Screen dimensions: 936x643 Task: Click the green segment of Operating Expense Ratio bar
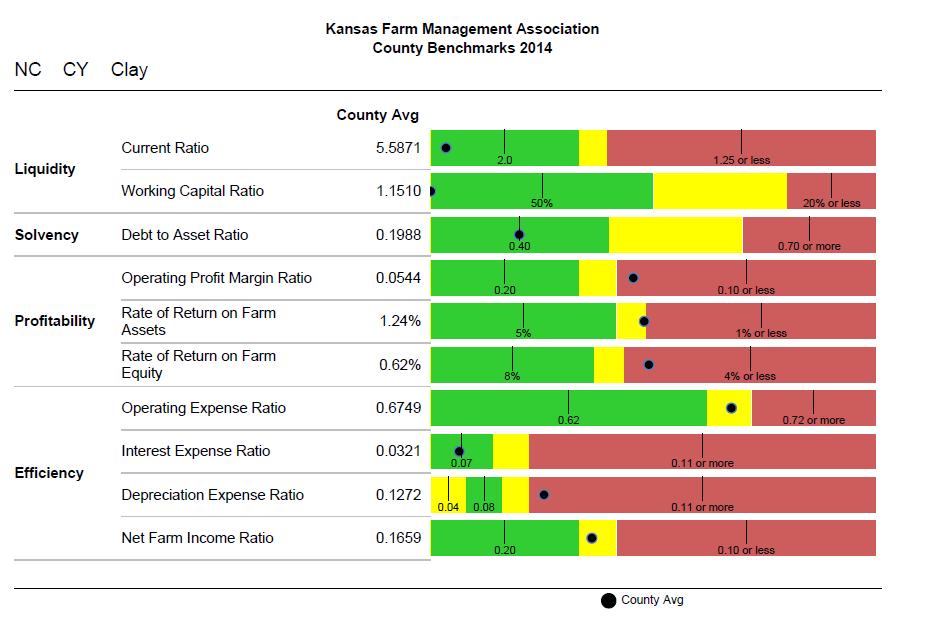(568, 408)
